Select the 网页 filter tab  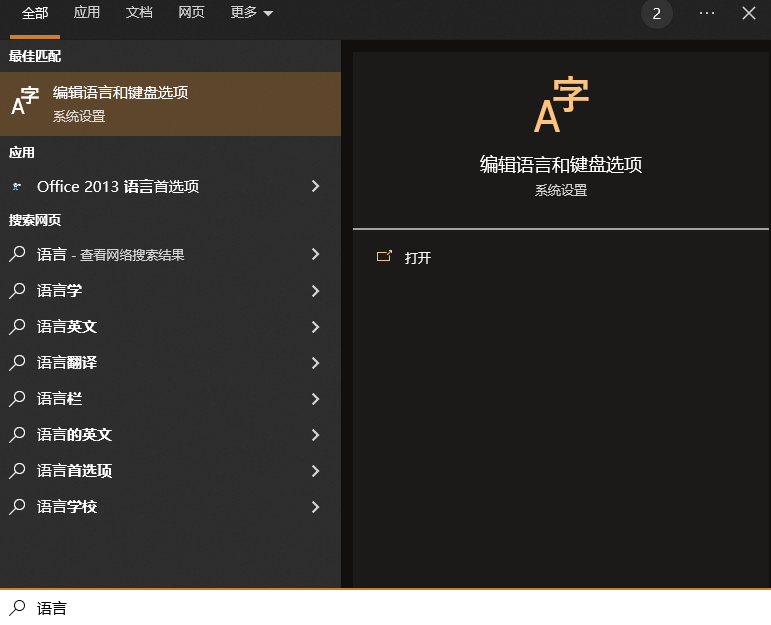[x=191, y=13]
